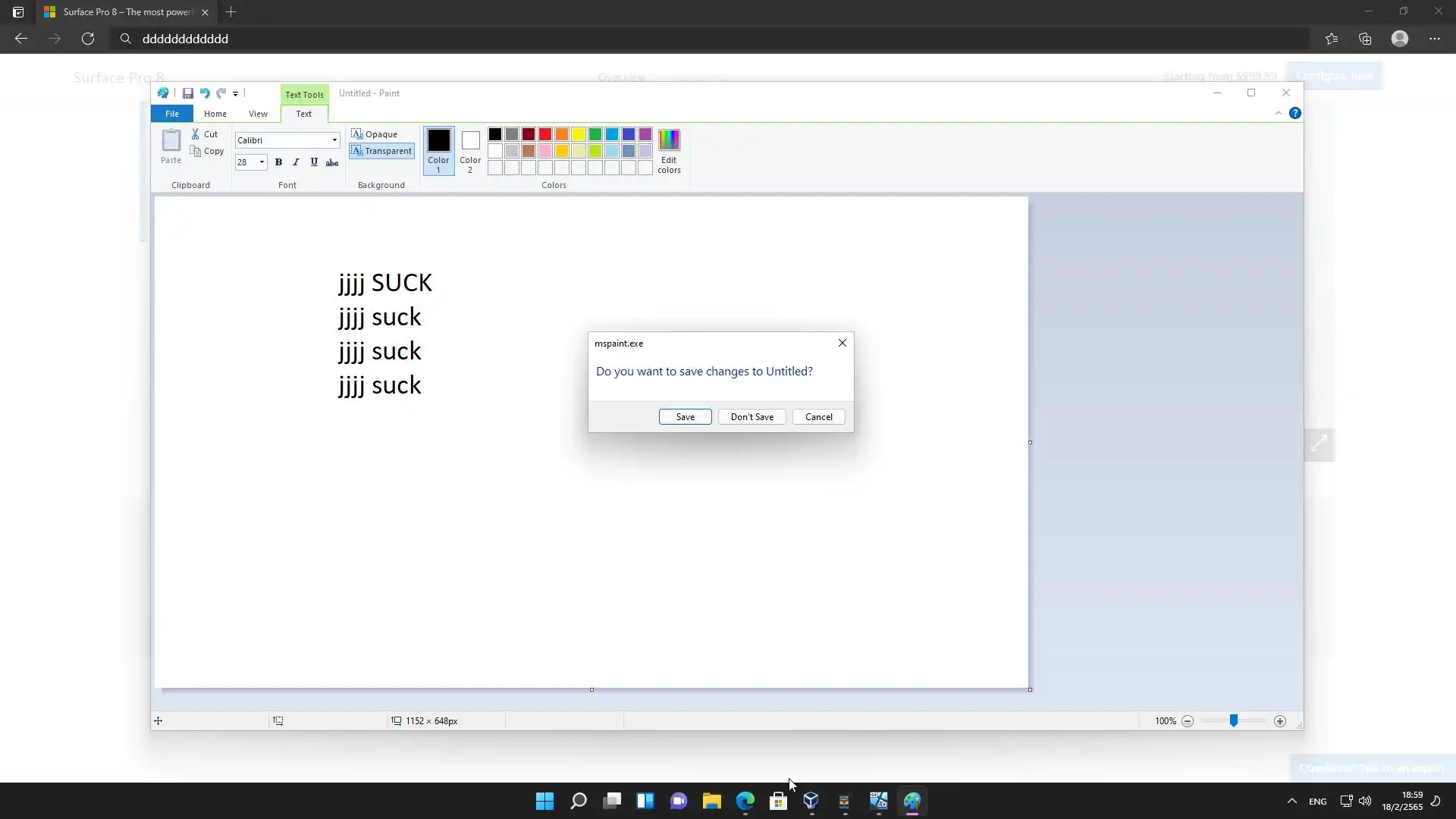Select Opaque background option
The width and height of the screenshot is (1456, 819).
[x=375, y=134]
